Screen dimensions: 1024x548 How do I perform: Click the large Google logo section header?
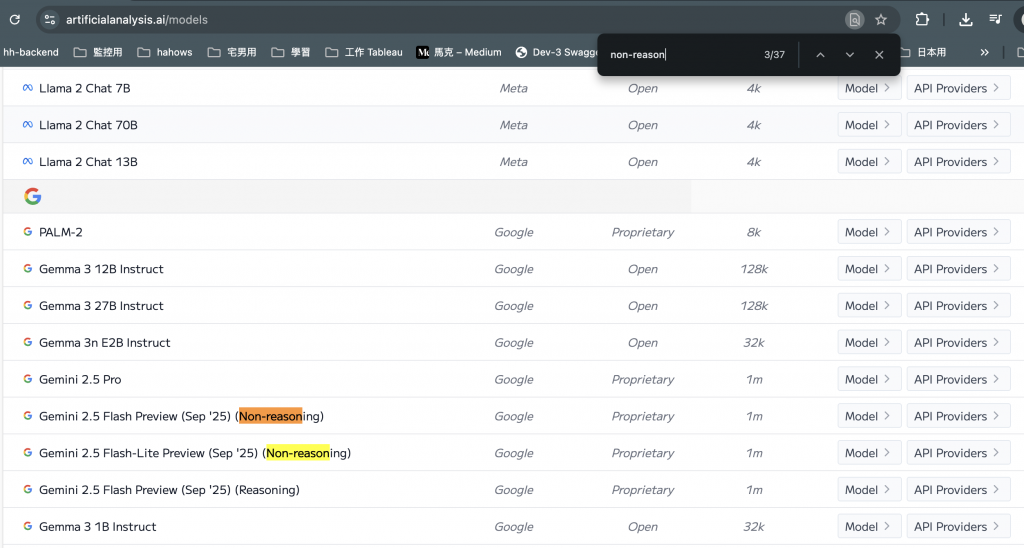33,196
